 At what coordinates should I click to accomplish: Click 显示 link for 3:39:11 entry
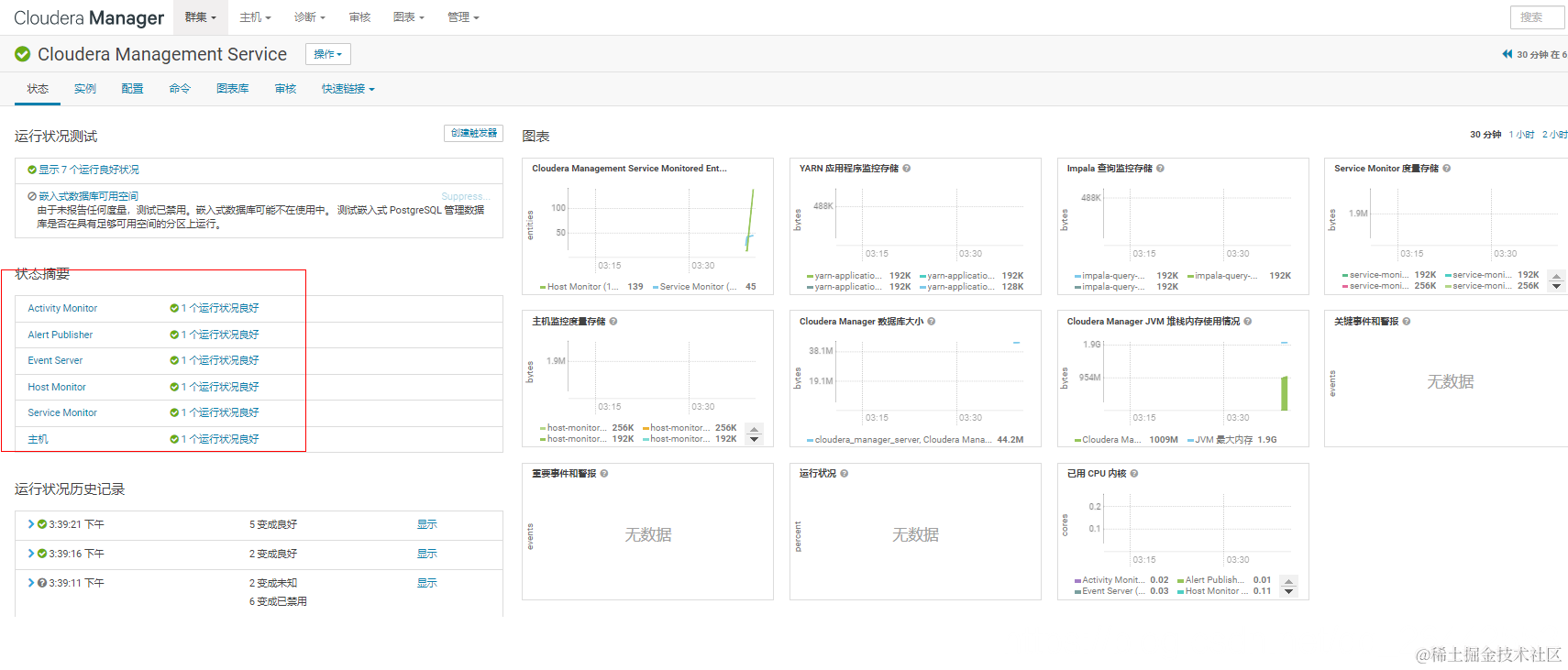click(427, 583)
